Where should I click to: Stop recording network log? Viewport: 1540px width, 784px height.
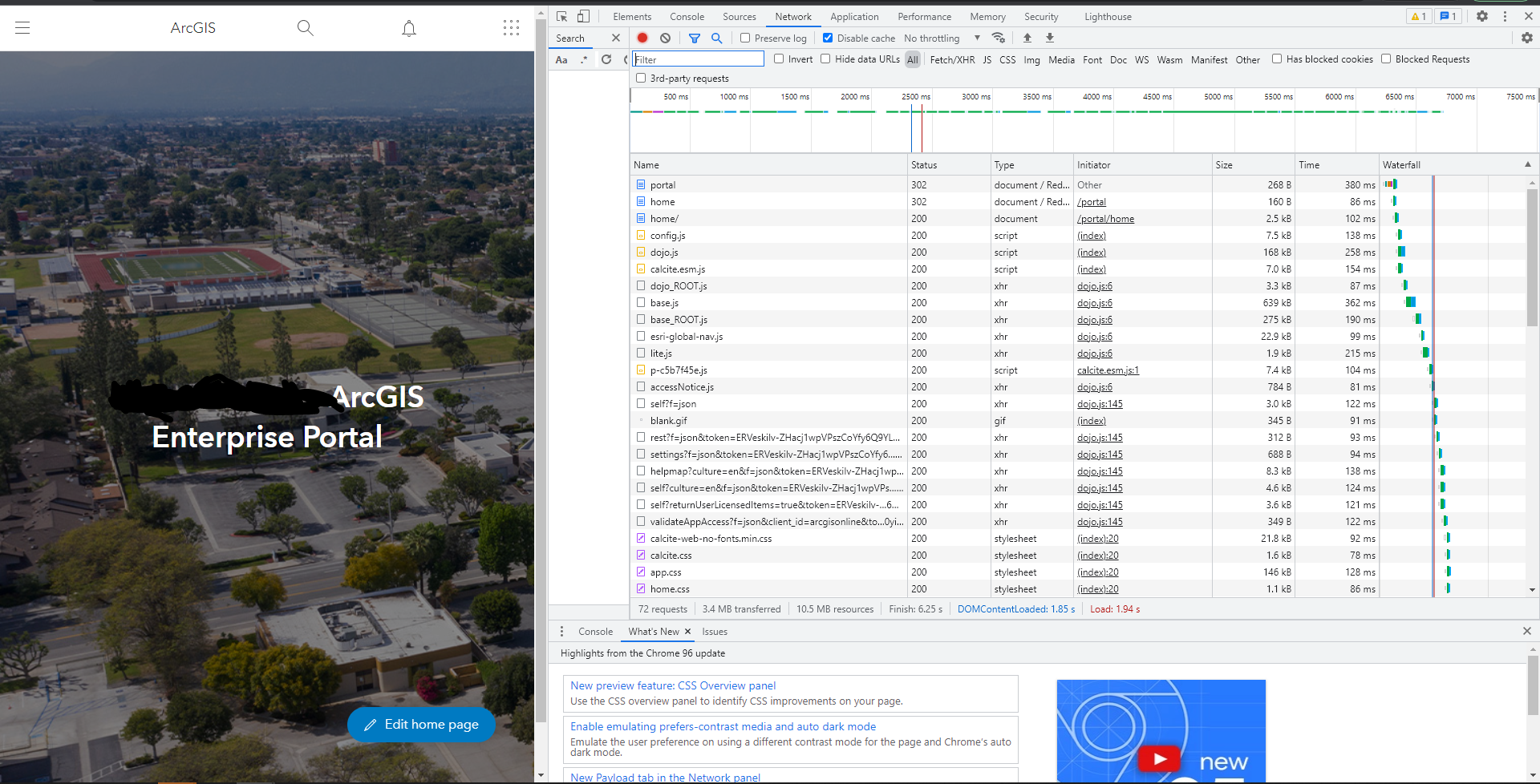642,38
